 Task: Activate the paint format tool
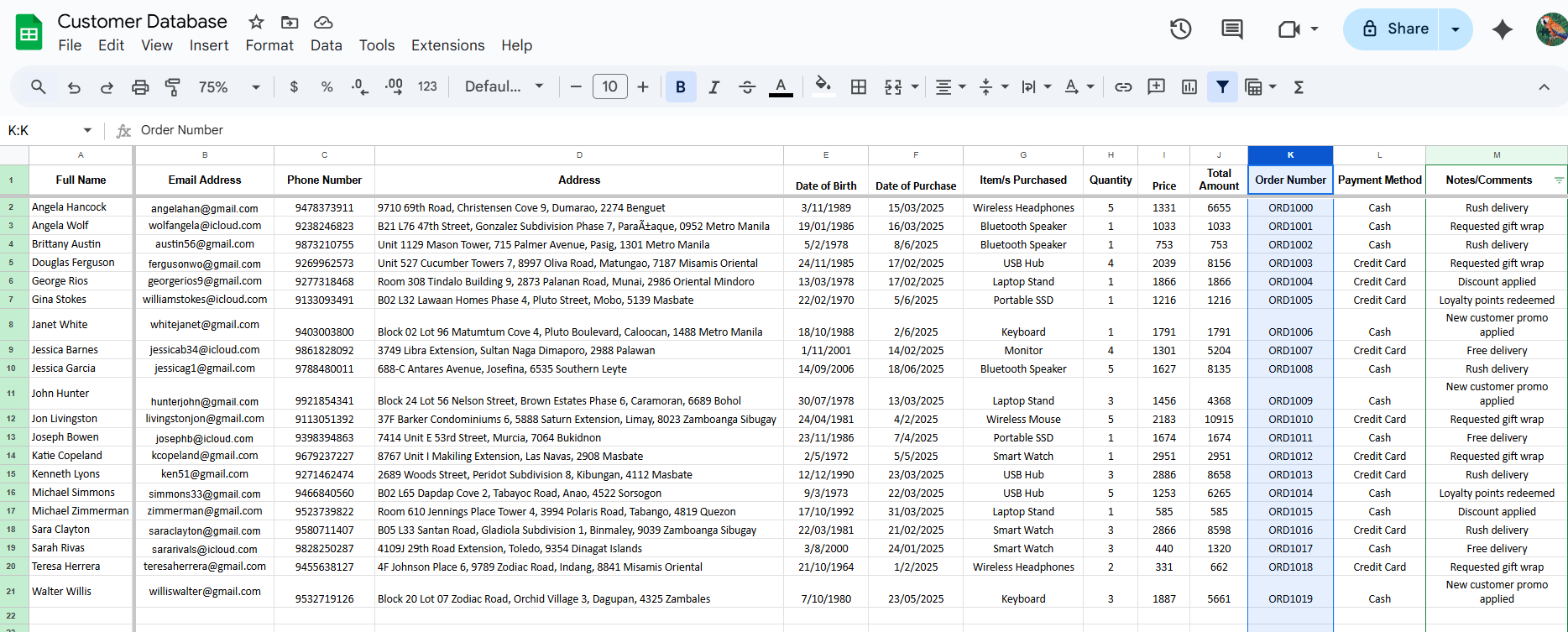pos(173,86)
